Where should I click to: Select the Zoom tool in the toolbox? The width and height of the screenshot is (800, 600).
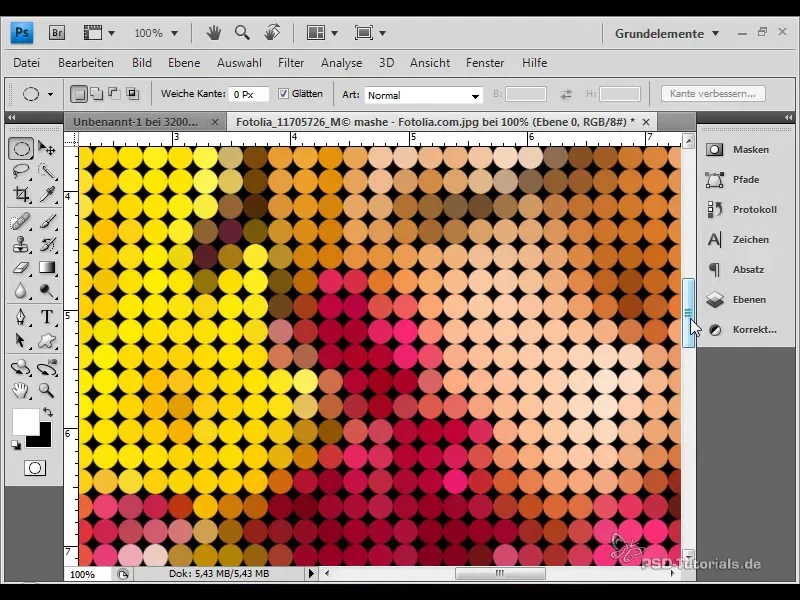tap(47, 391)
